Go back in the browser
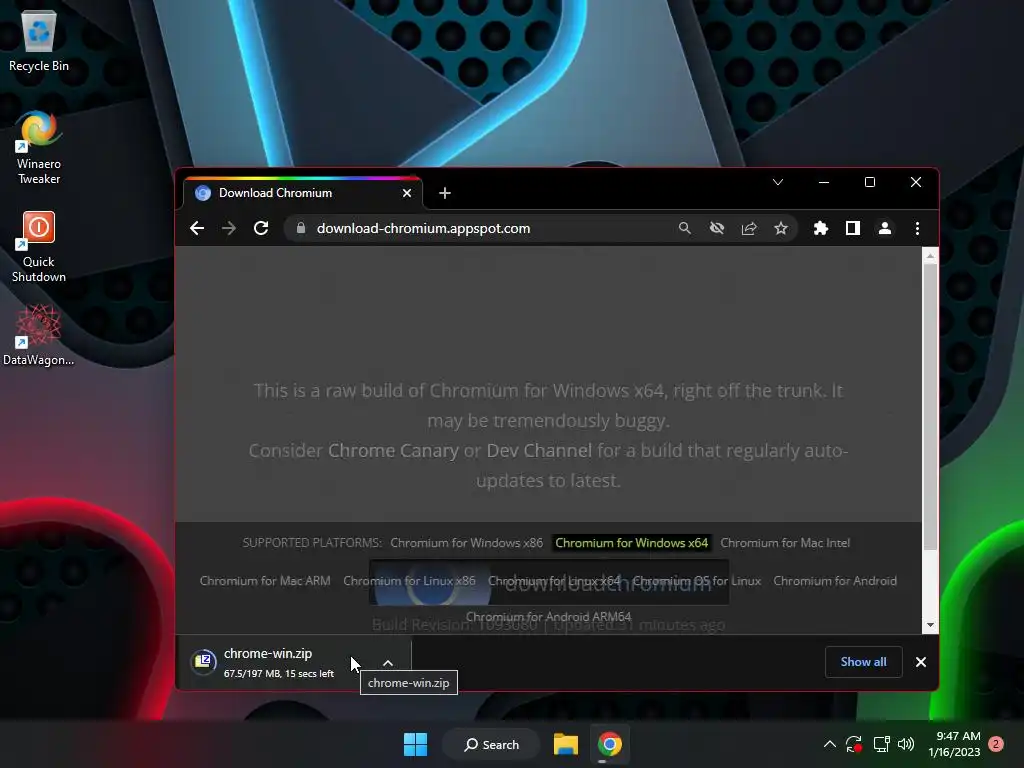 pos(197,228)
